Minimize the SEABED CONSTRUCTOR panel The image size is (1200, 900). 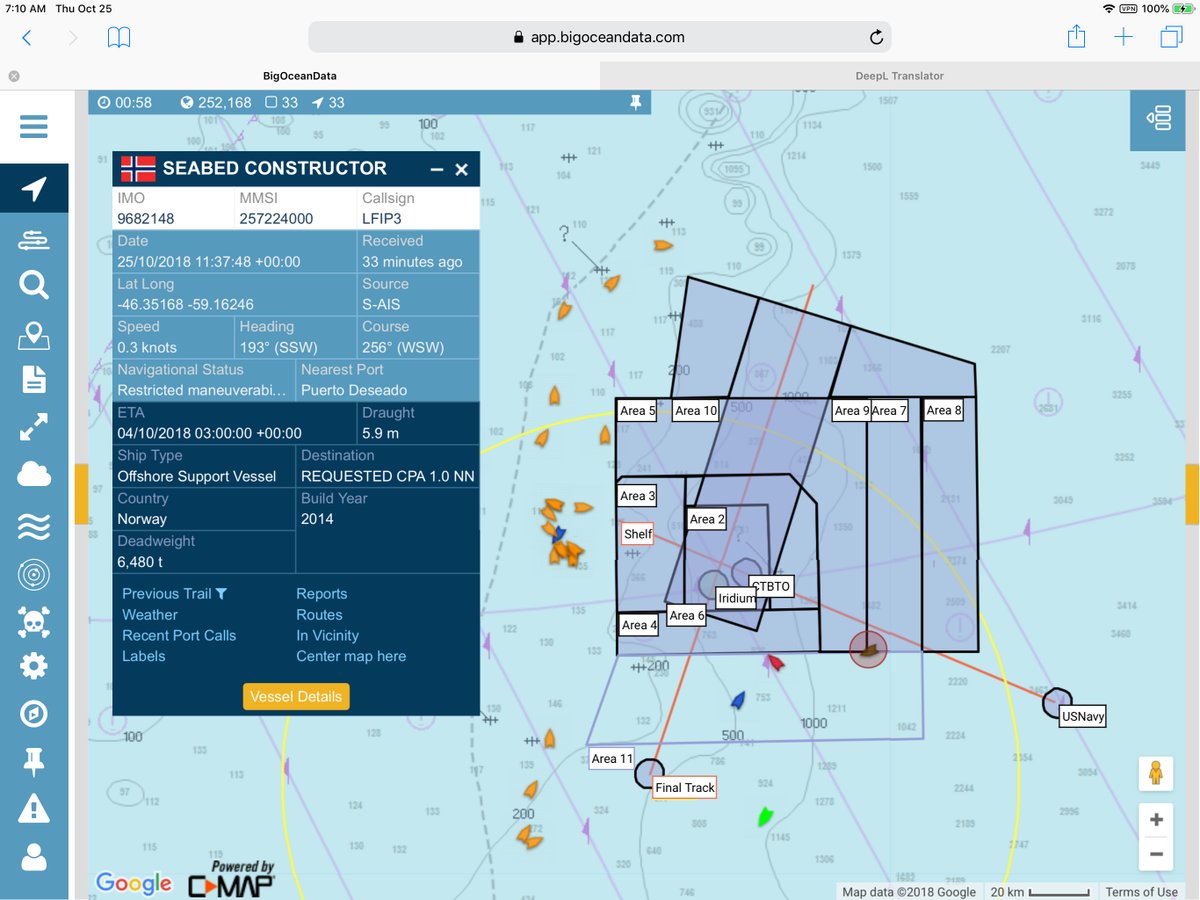pyautogui.click(x=437, y=169)
